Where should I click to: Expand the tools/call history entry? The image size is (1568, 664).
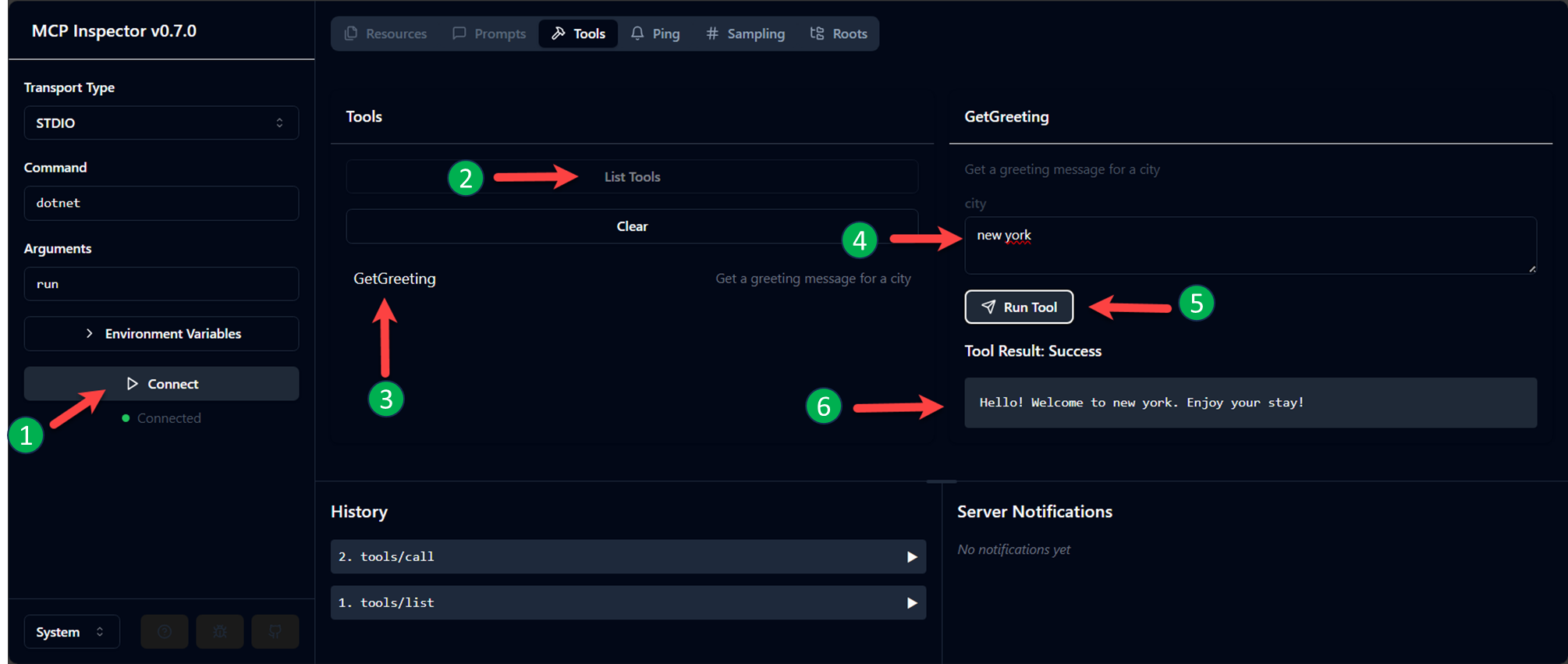click(628, 557)
